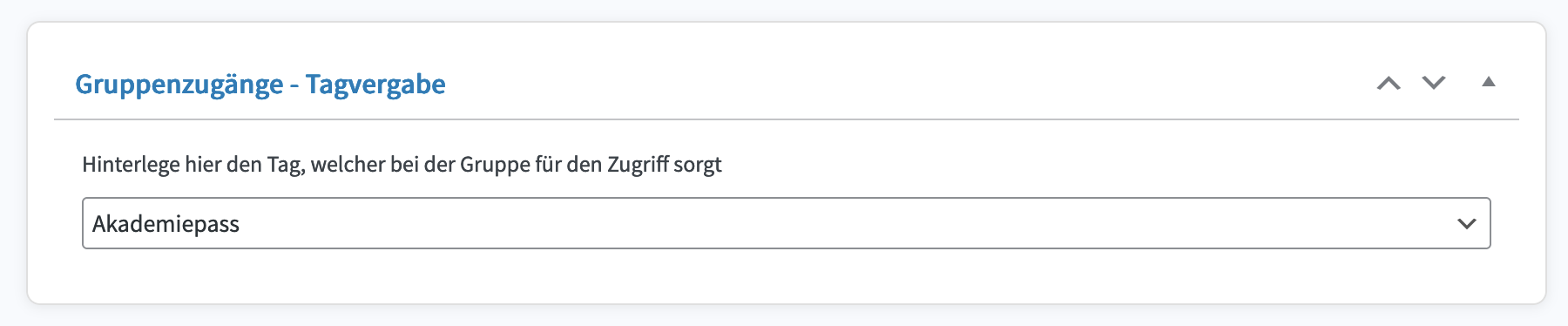The image size is (1568, 326).
Task: Move the Tagvergabe panel down with chevron
Action: (1434, 83)
